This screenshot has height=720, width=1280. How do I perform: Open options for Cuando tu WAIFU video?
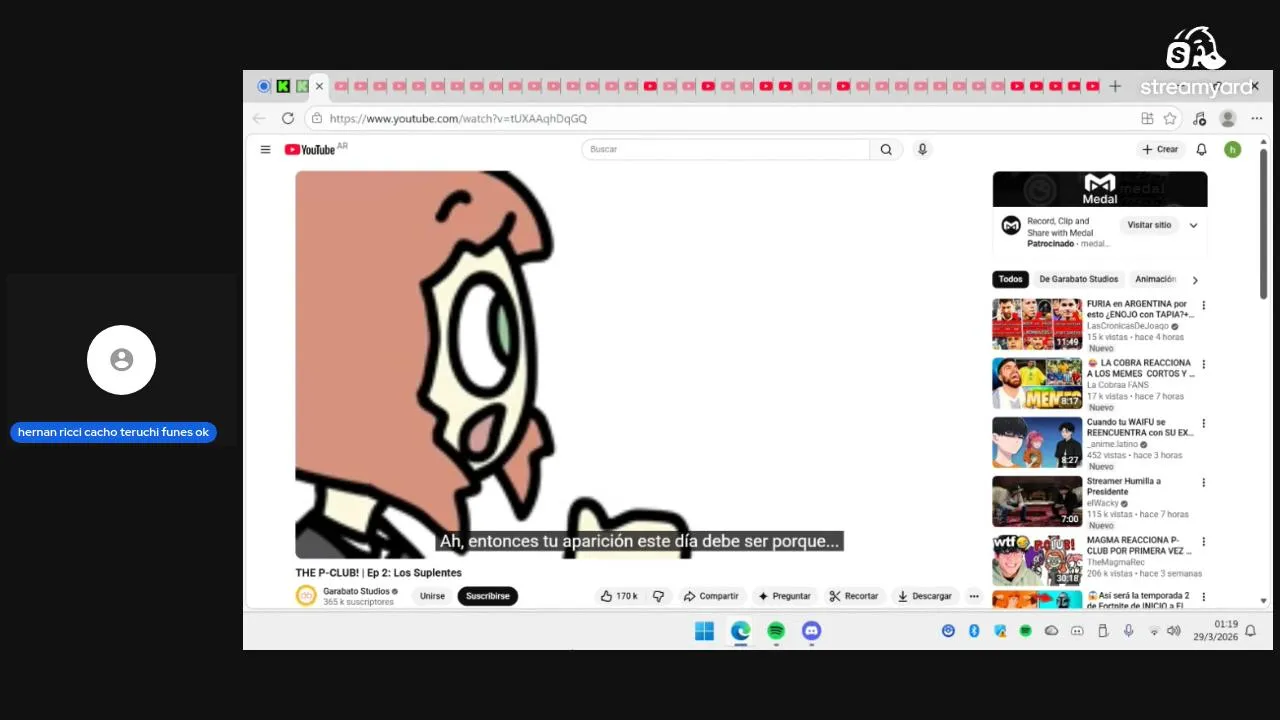[1203, 423]
